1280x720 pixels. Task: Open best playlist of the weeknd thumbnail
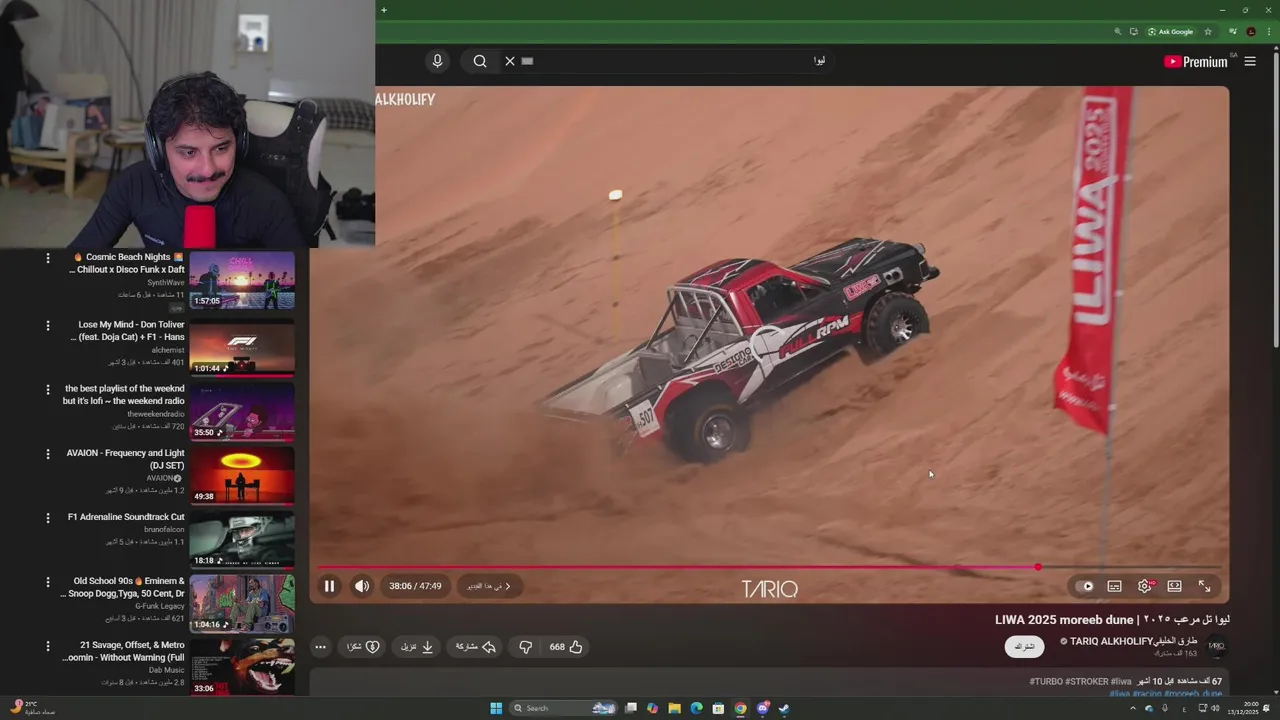tap(242, 411)
